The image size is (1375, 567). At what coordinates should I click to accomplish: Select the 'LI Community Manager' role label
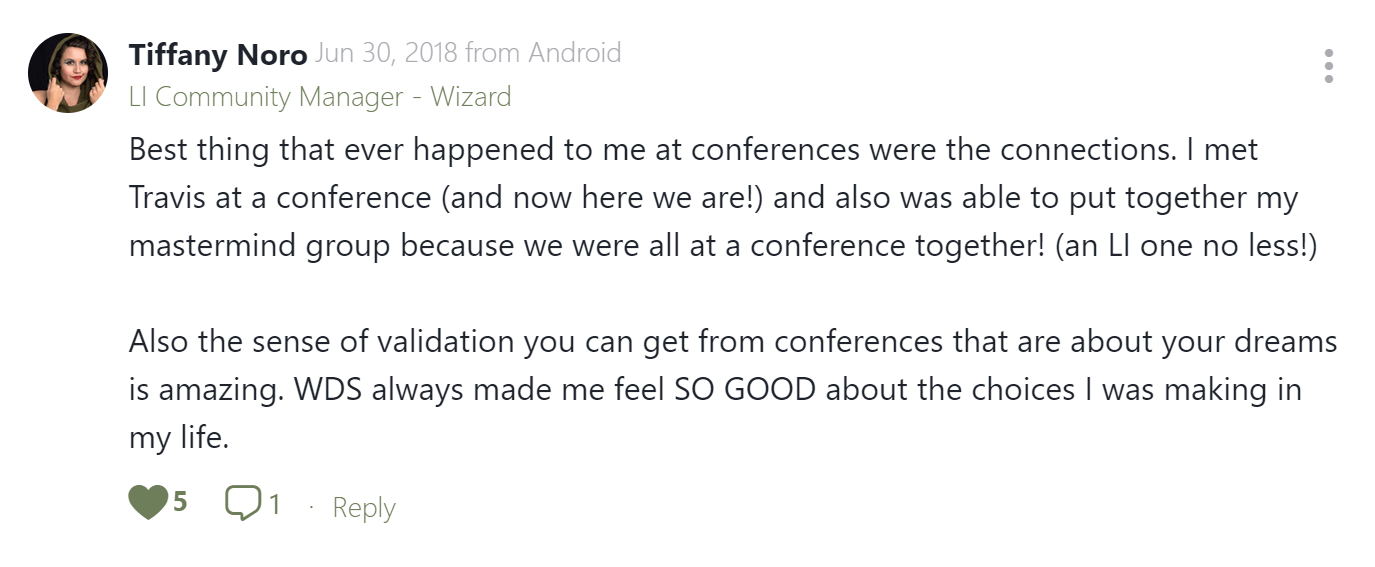tap(266, 97)
